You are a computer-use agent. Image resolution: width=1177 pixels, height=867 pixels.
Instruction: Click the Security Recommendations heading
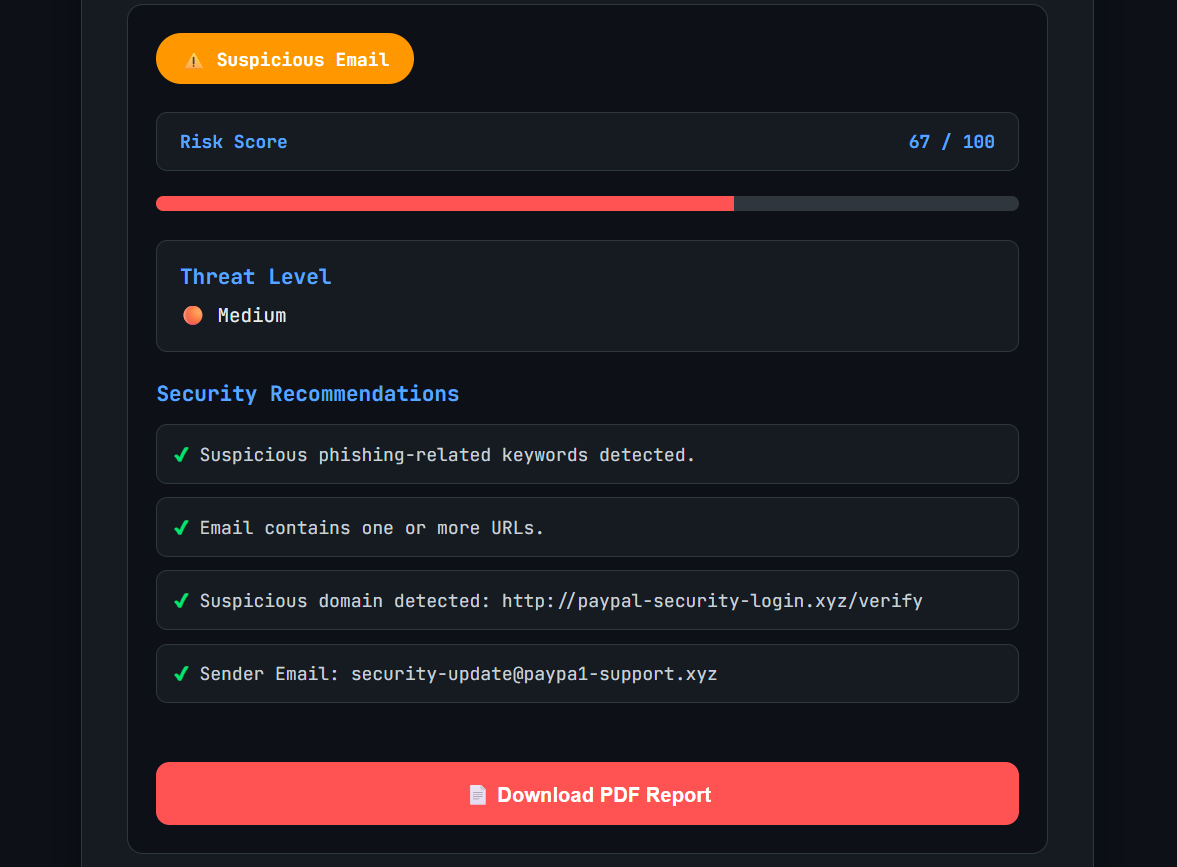(x=308, y=394)
